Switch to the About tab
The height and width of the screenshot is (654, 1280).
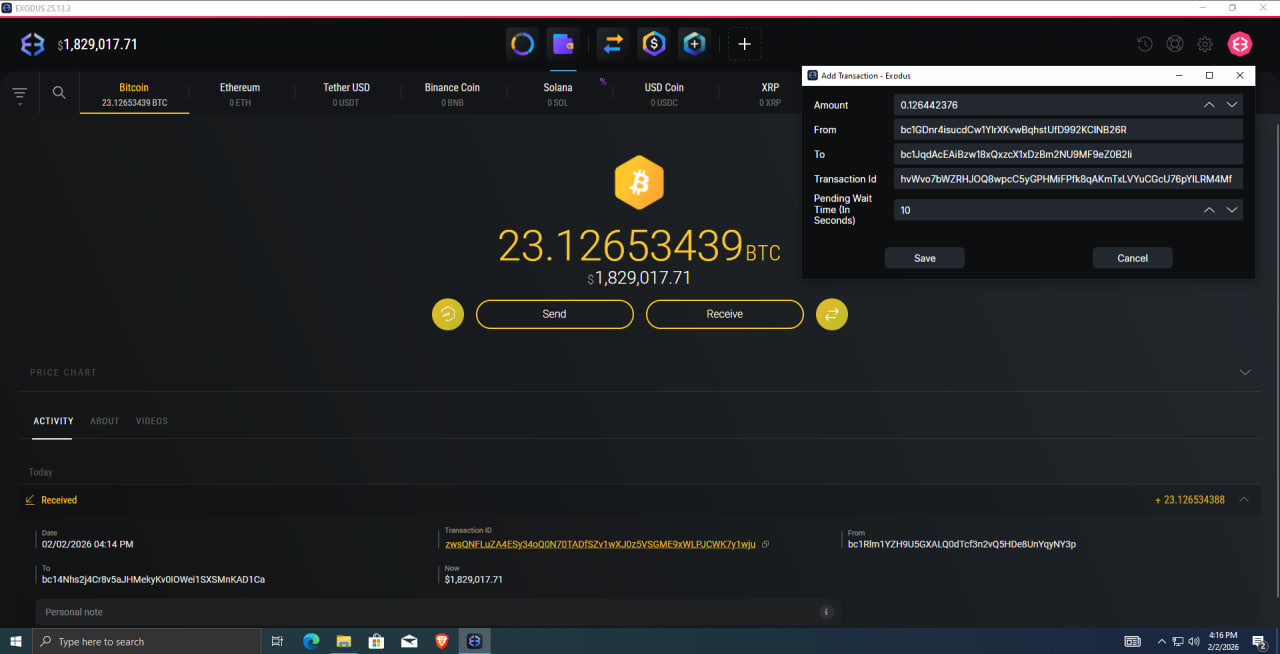tap(105, 421)
